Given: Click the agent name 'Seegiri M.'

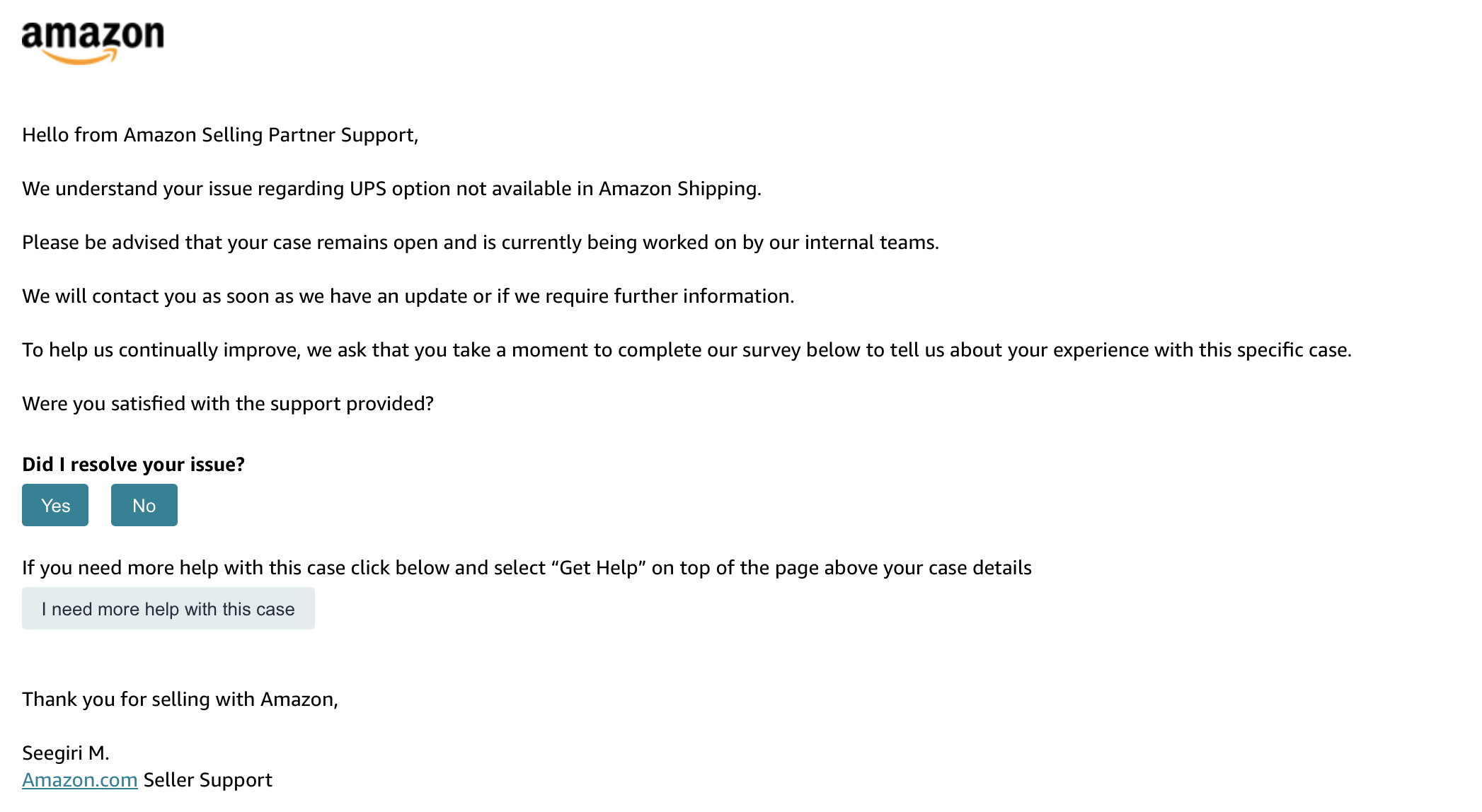Looking at the screenshot, I should pos(66,753).
